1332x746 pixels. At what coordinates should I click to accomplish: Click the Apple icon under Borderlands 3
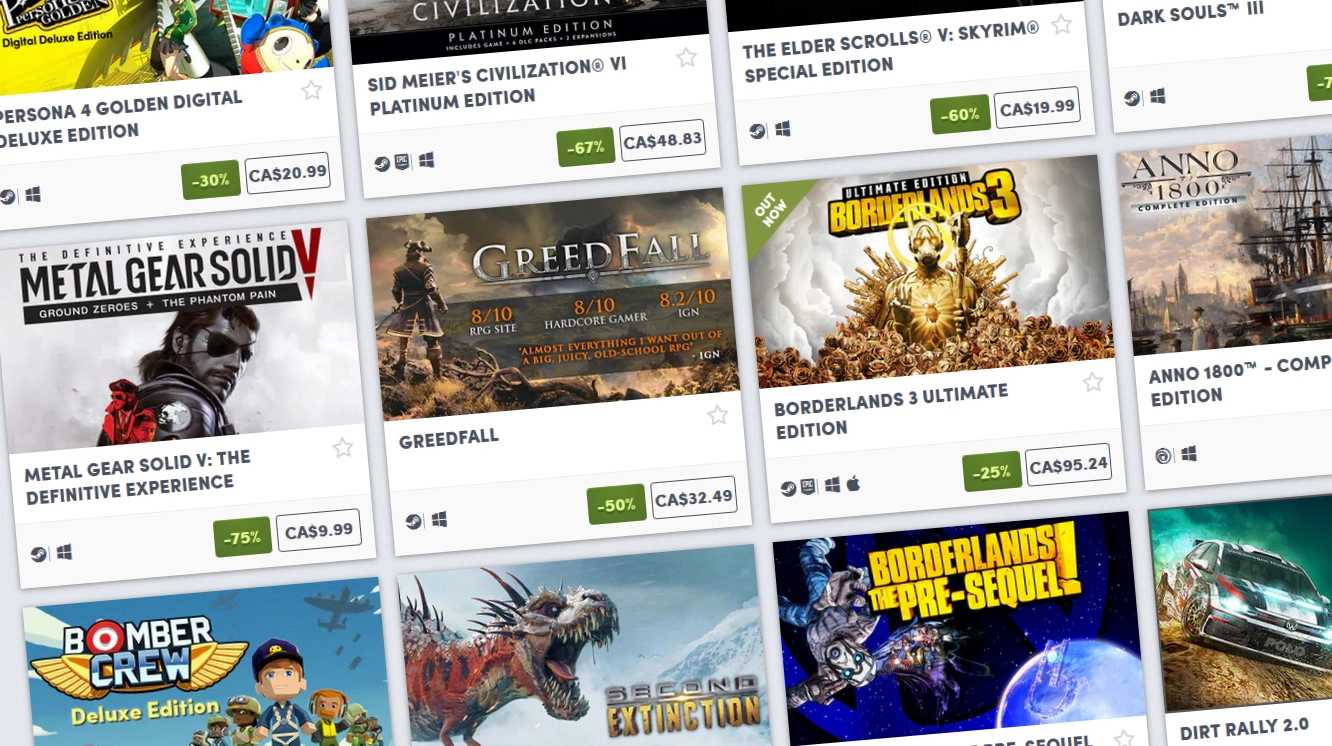853,484
